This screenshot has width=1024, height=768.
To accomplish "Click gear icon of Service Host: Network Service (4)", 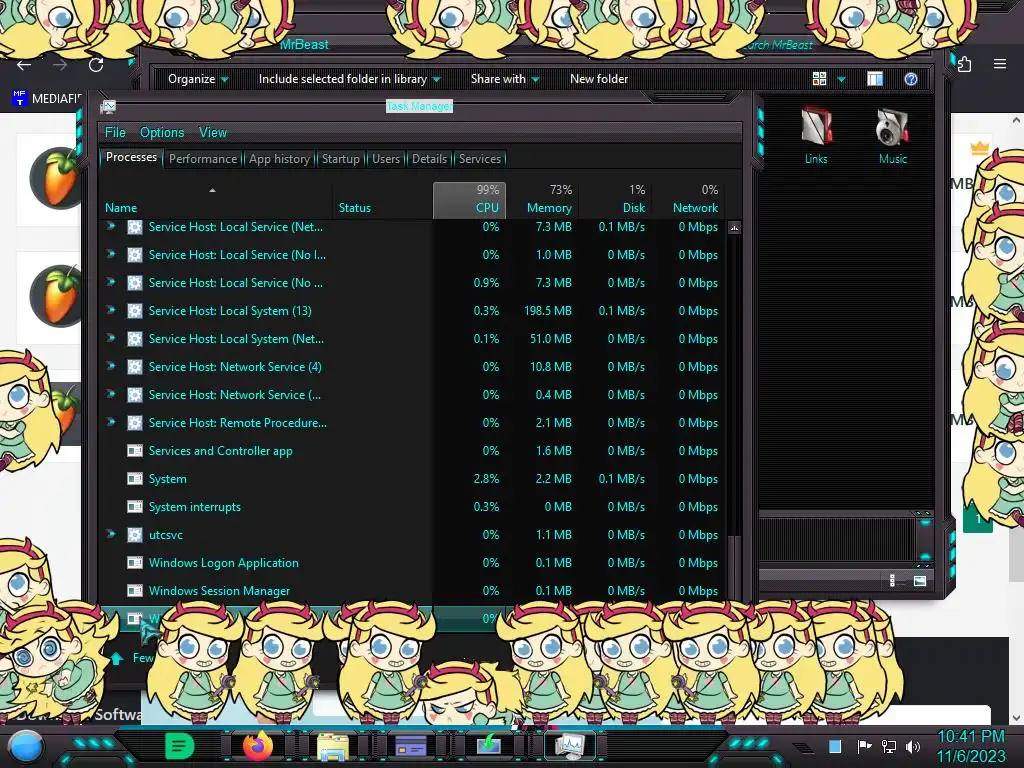I will pyautogui.click(x=135, y=367).
